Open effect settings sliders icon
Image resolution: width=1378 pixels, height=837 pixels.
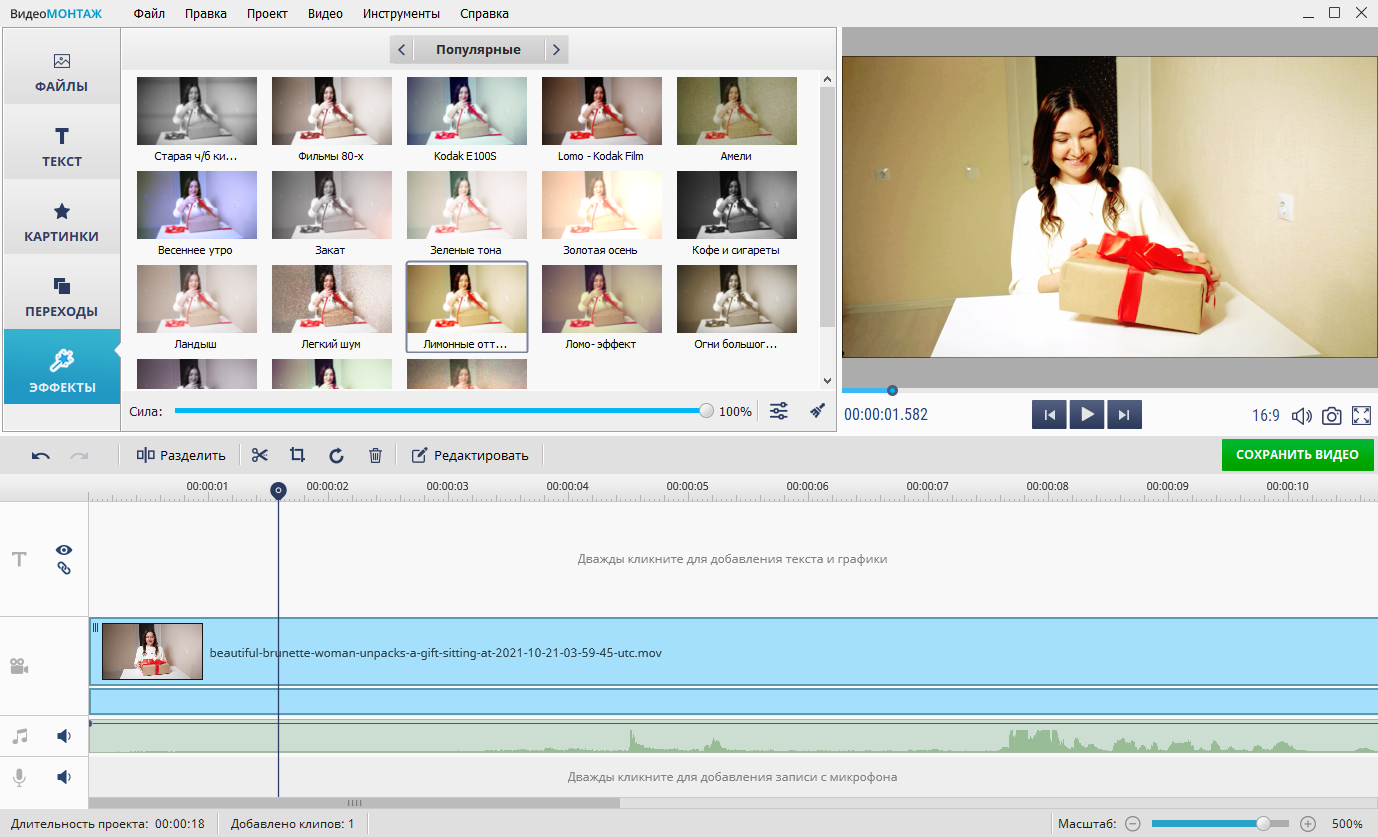click(779, 411)
